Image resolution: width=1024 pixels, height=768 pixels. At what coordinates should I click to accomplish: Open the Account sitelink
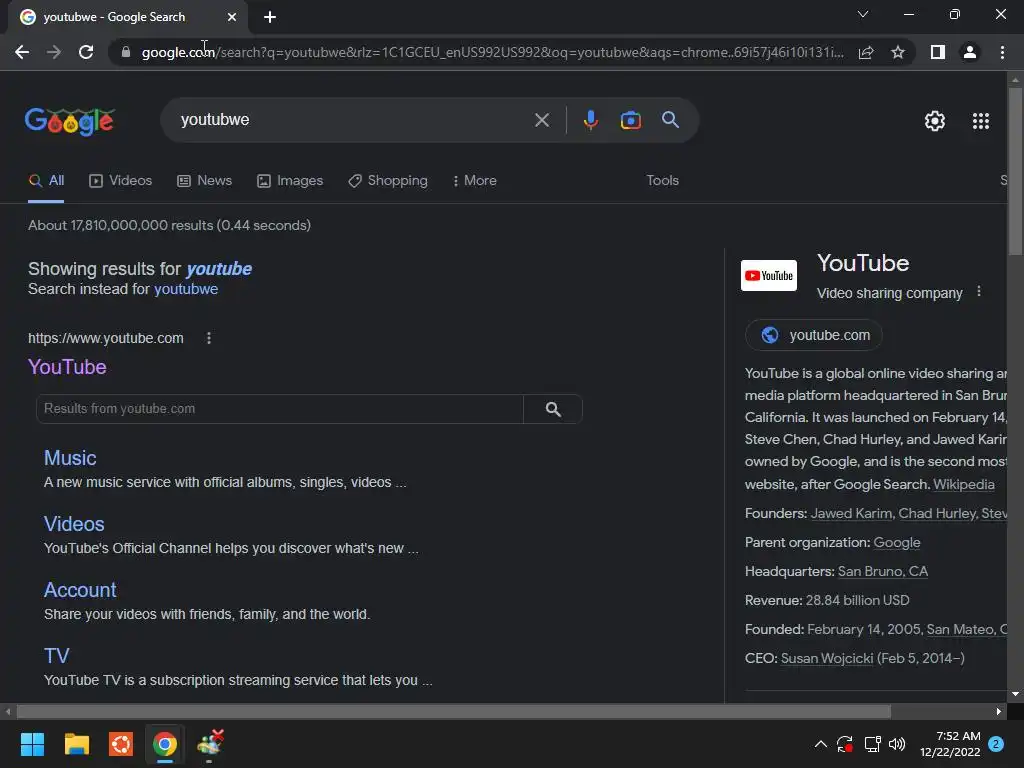click(80, 590)
